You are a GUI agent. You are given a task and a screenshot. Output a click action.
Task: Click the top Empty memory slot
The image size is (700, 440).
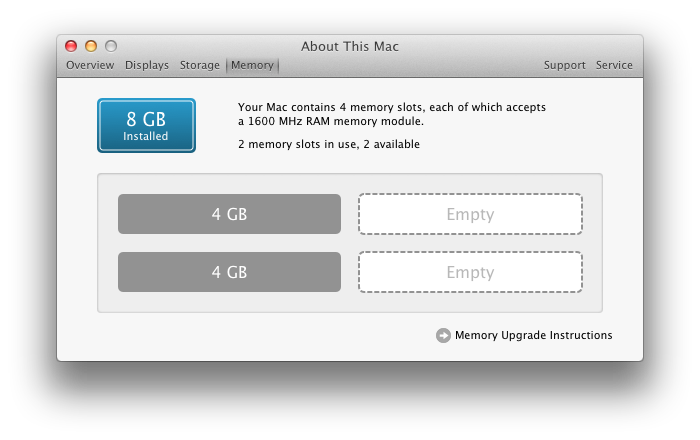(x=470, y=214)
